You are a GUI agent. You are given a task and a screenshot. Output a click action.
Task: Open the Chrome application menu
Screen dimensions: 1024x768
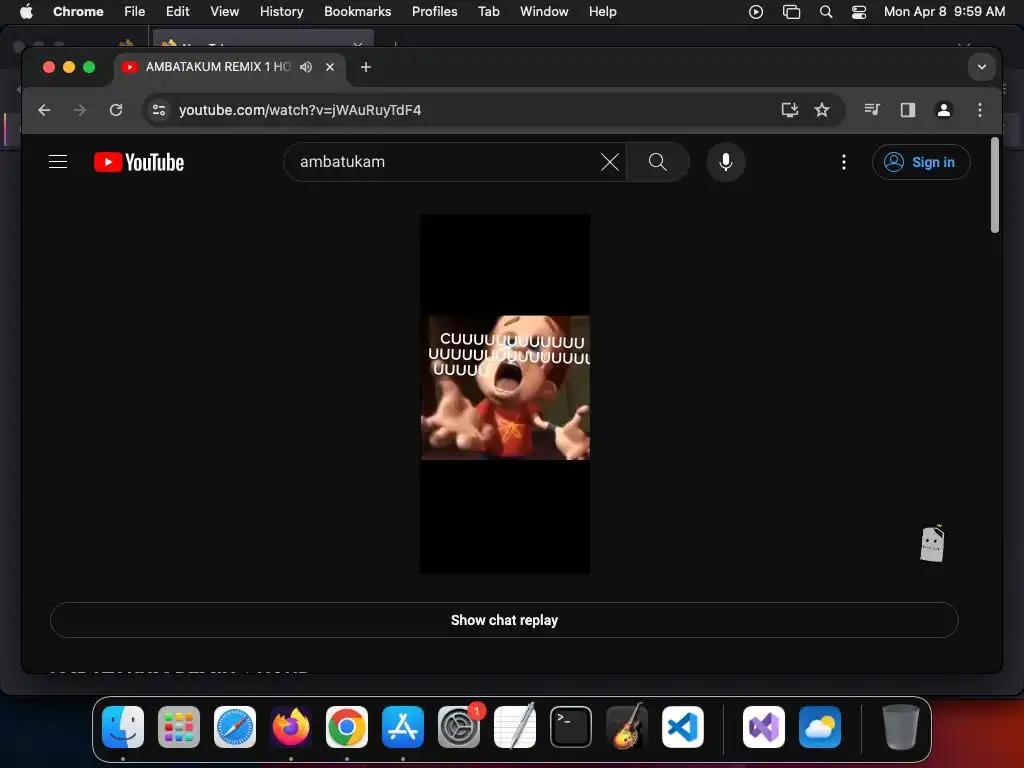pos(78,11)
